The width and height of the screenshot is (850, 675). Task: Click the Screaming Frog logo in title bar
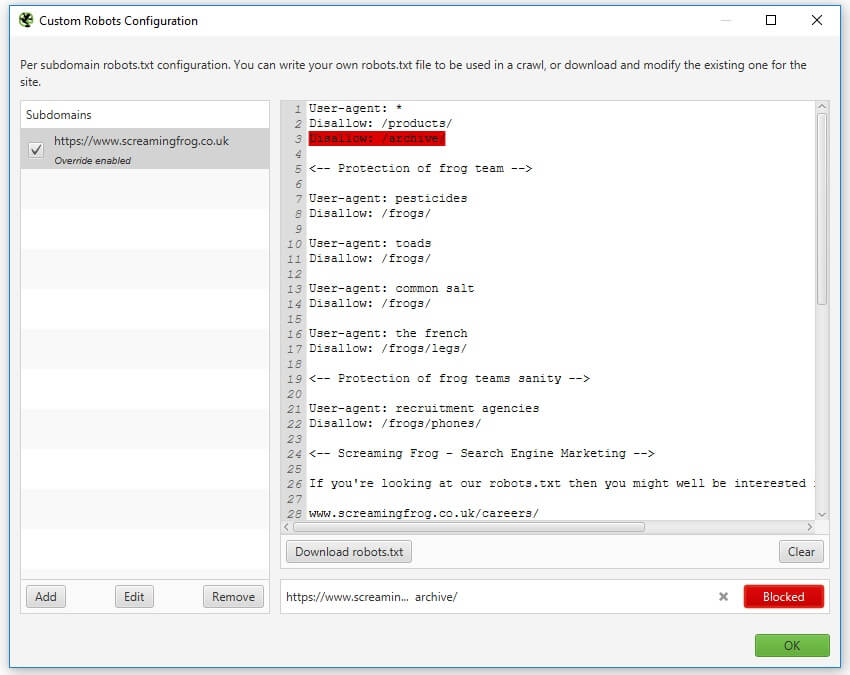point(26,20)
